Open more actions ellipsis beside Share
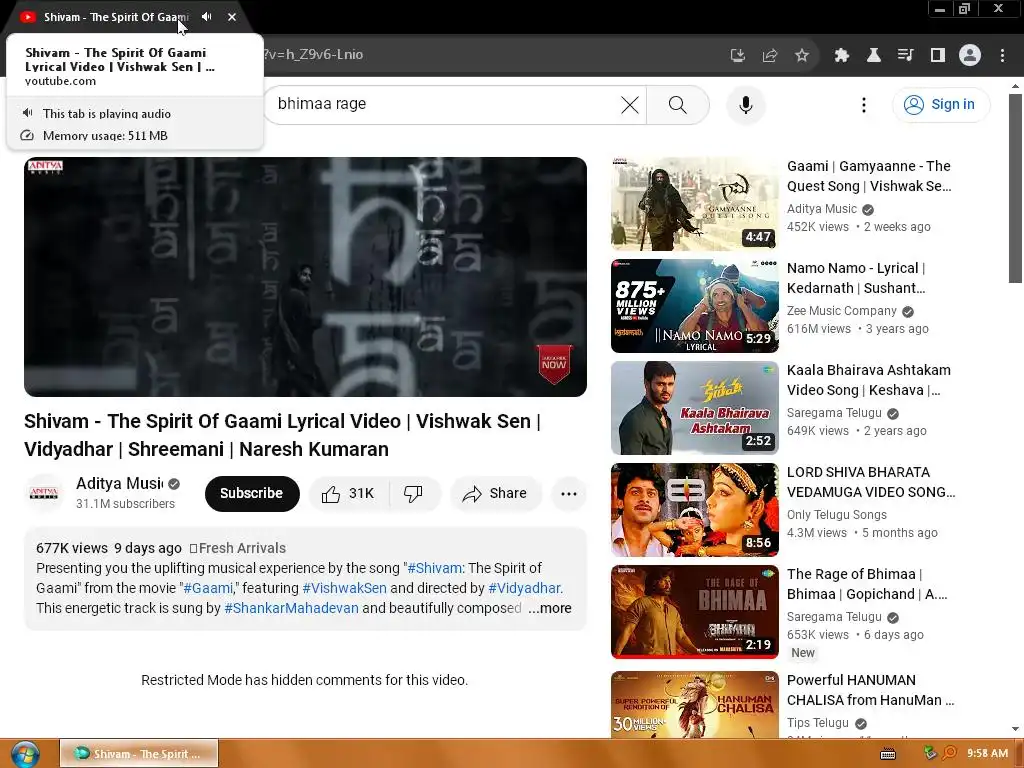The image size is (1024, 768). (x=569, y=494)
